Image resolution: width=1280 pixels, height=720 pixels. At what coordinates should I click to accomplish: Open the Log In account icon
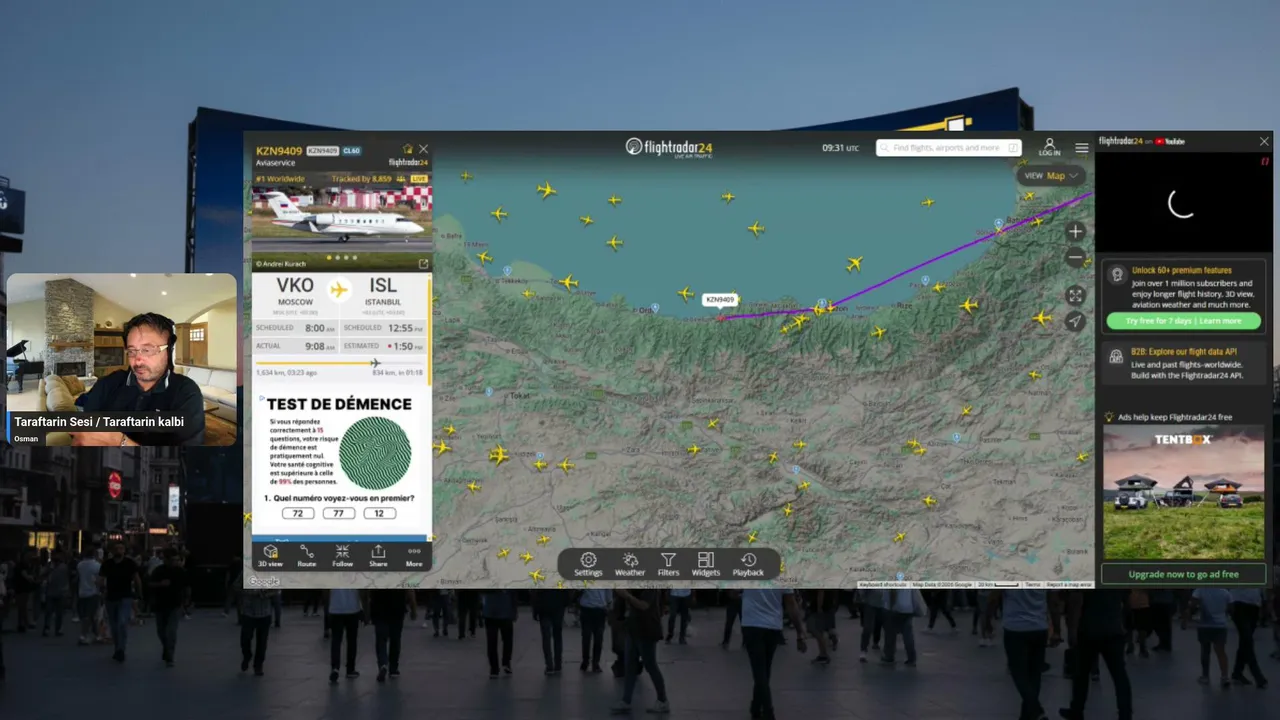(1049, 147)
